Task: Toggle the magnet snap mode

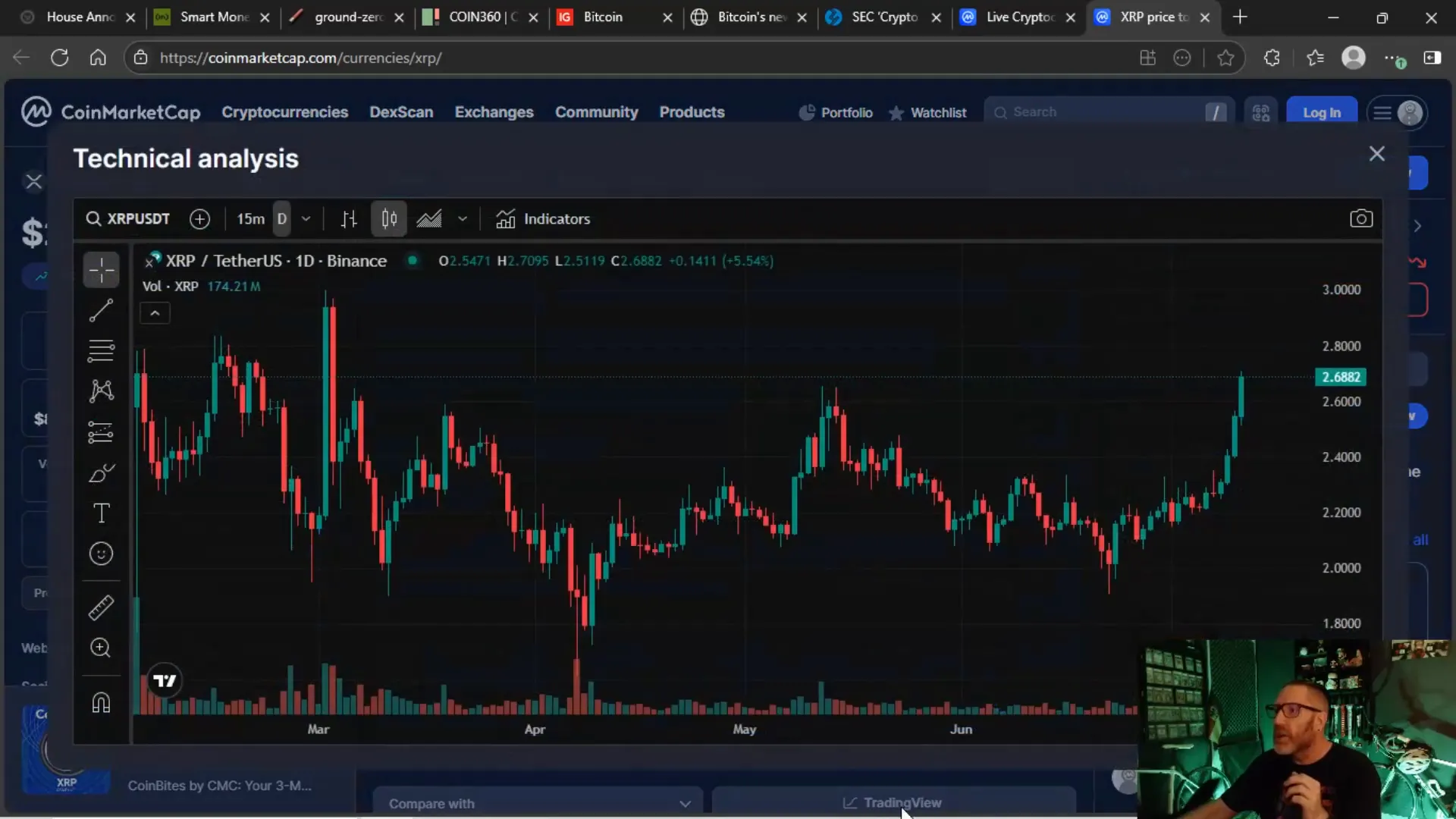Action: tap(101, 703)
